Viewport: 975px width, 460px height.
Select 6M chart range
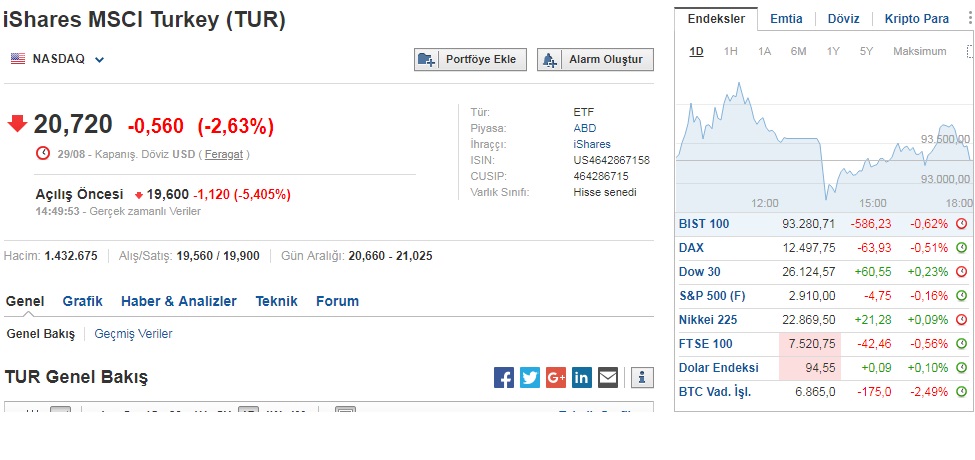click(x=798, y=52)
